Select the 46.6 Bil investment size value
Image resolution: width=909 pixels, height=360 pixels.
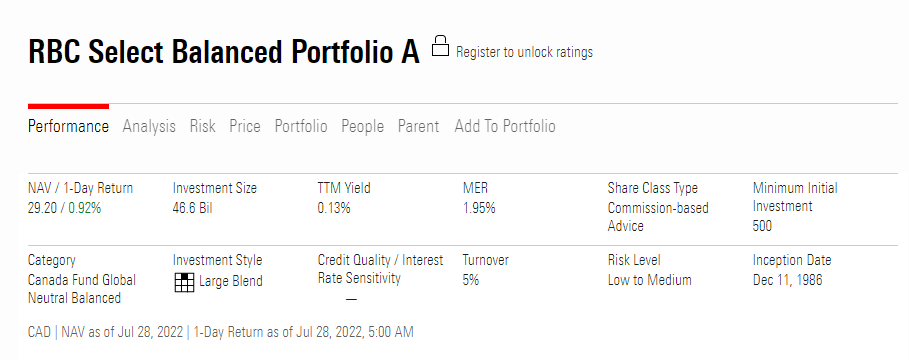(x=192, y=208)
